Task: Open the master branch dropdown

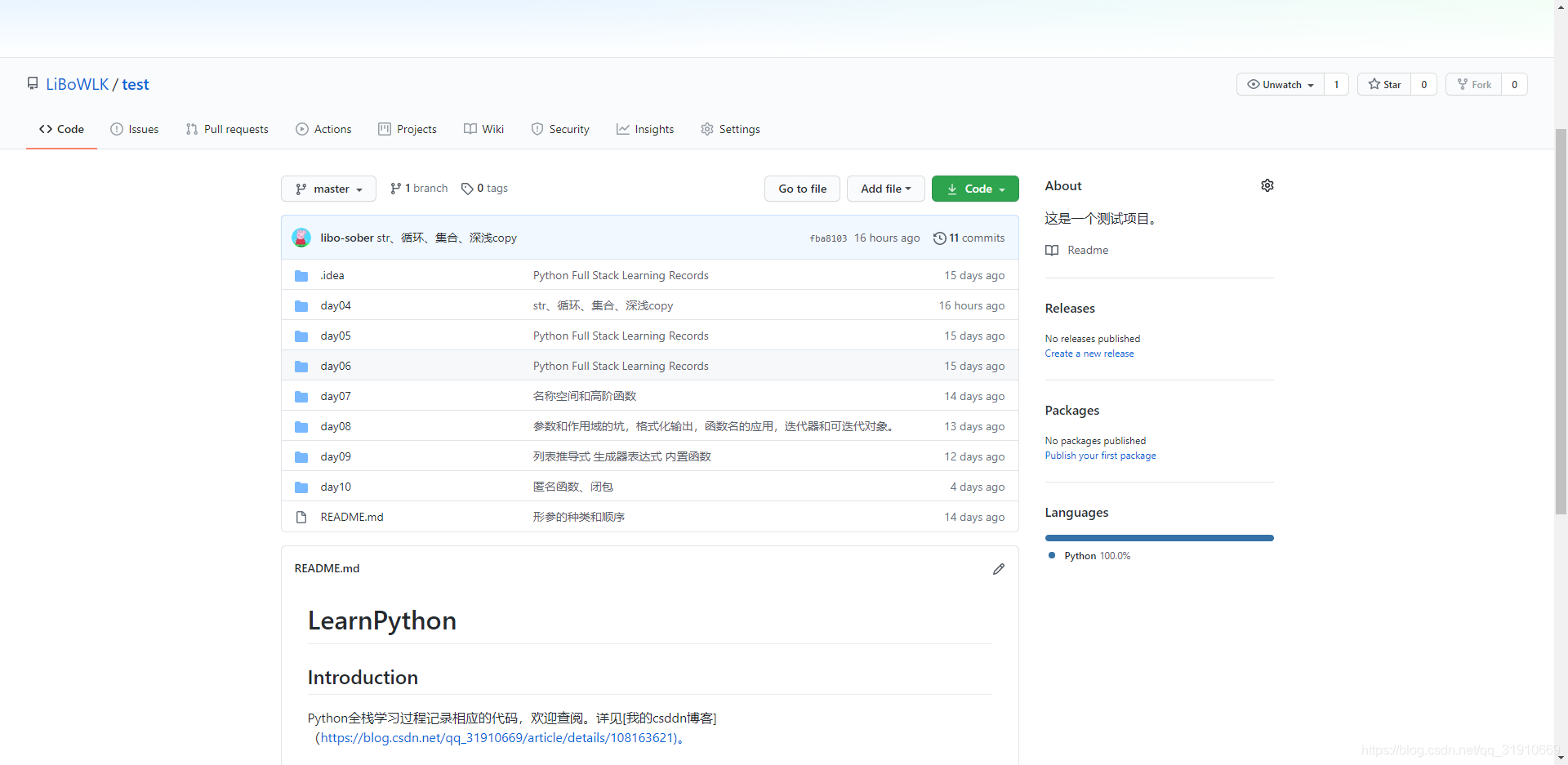Action: point(328,189)
